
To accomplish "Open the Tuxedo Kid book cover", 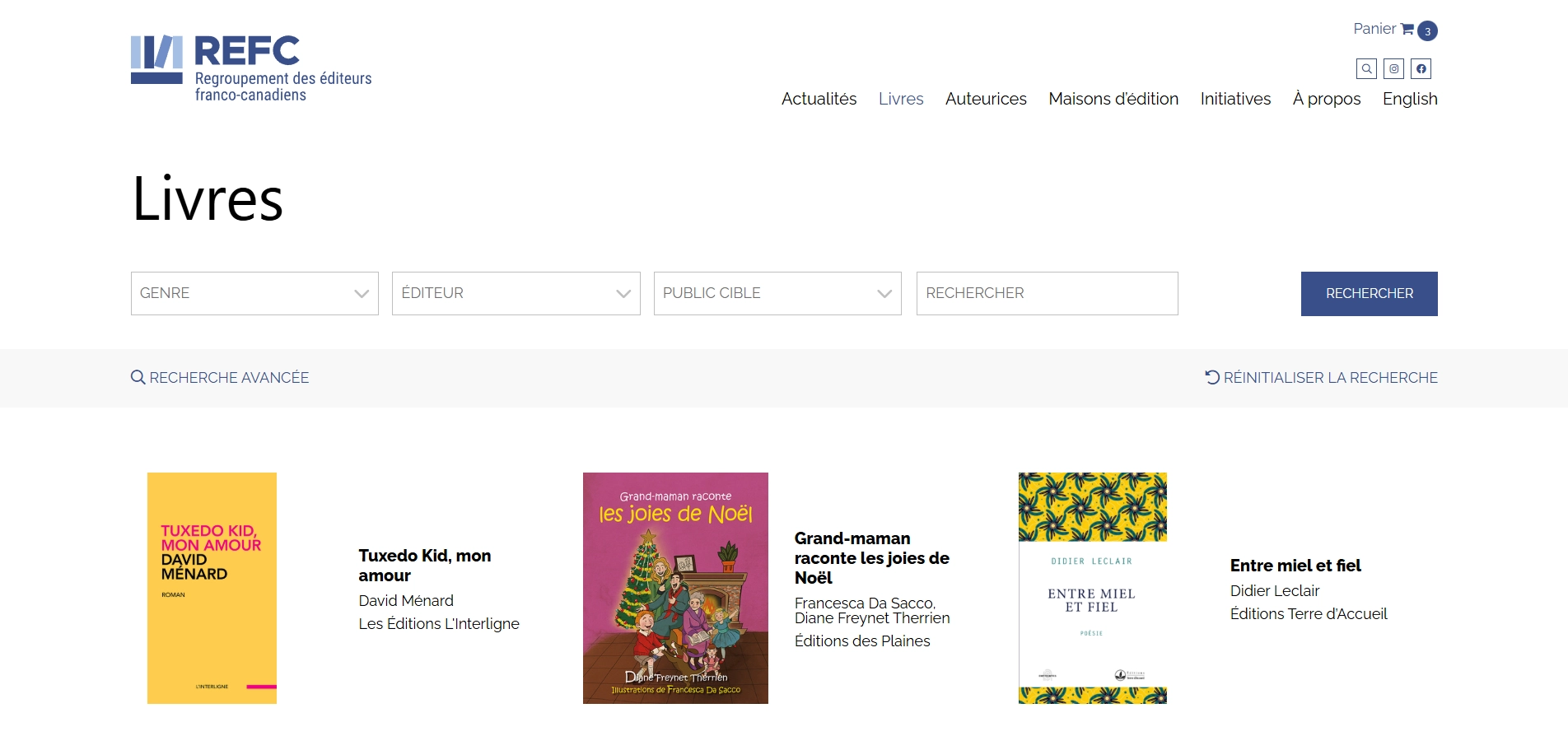I will pyautogui.click(x=212, y=588).
